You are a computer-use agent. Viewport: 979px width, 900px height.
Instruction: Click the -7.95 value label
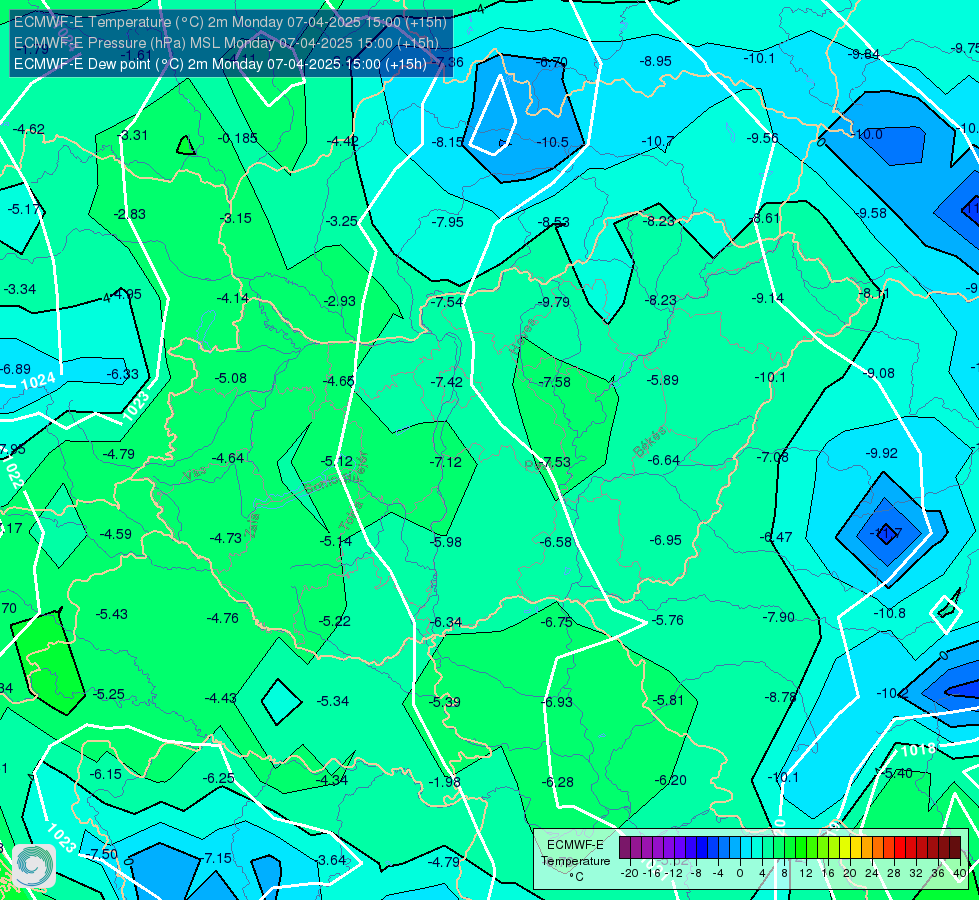(448, 222)
